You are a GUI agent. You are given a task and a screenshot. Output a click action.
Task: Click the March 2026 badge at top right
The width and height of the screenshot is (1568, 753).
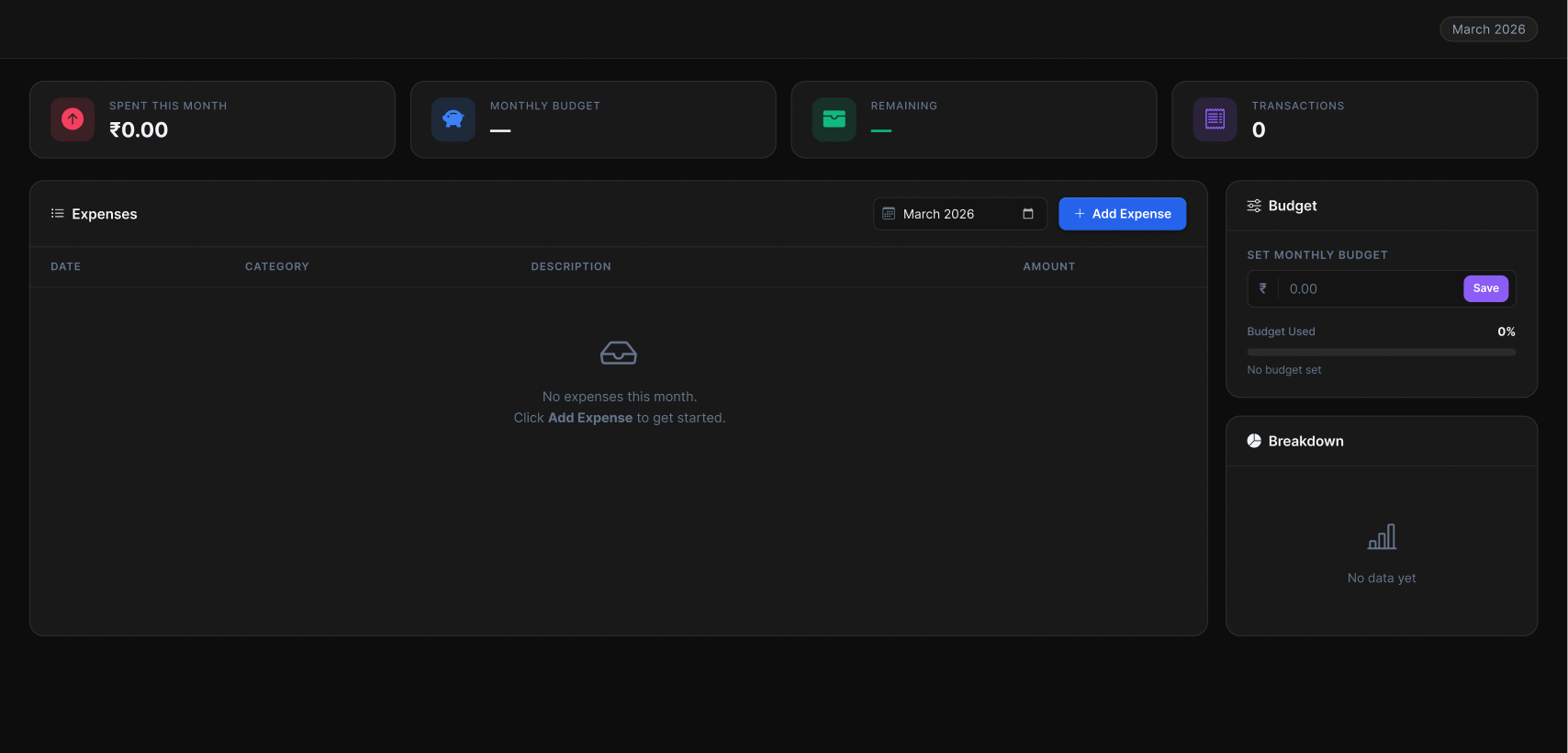point(1488,29)
